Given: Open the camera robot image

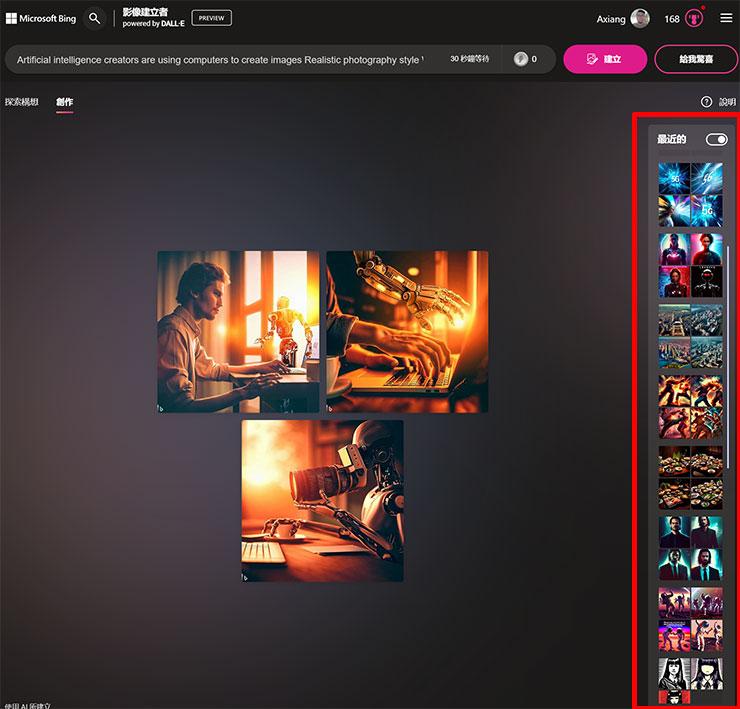Looking at the screenshot, I should pos(323,501).
